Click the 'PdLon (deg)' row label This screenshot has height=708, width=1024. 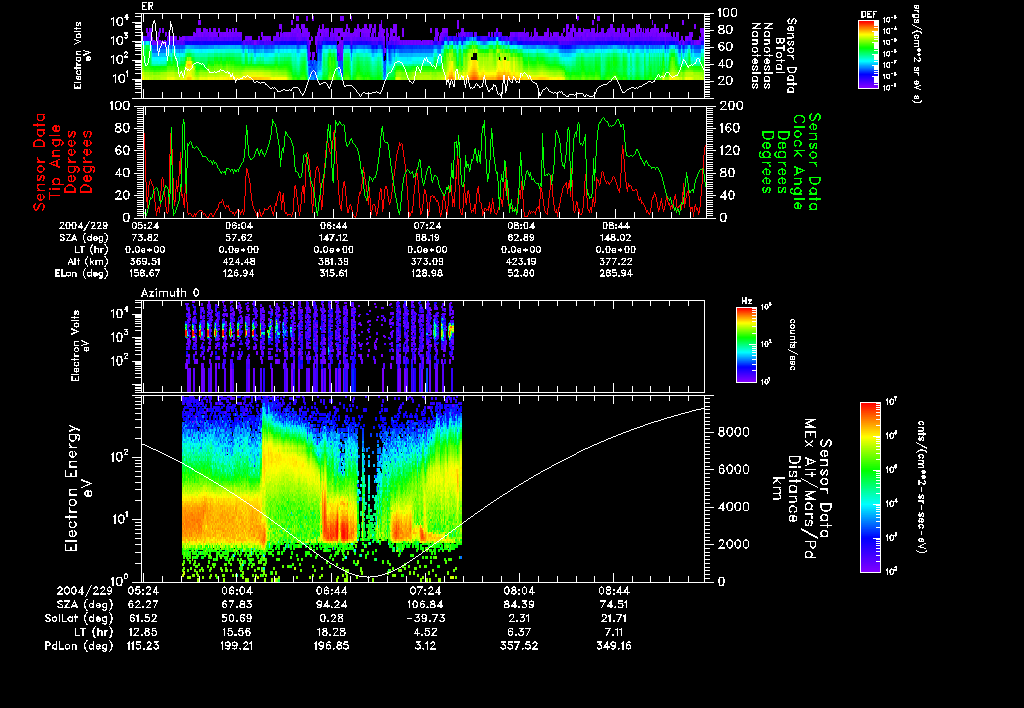coord(79,646)
